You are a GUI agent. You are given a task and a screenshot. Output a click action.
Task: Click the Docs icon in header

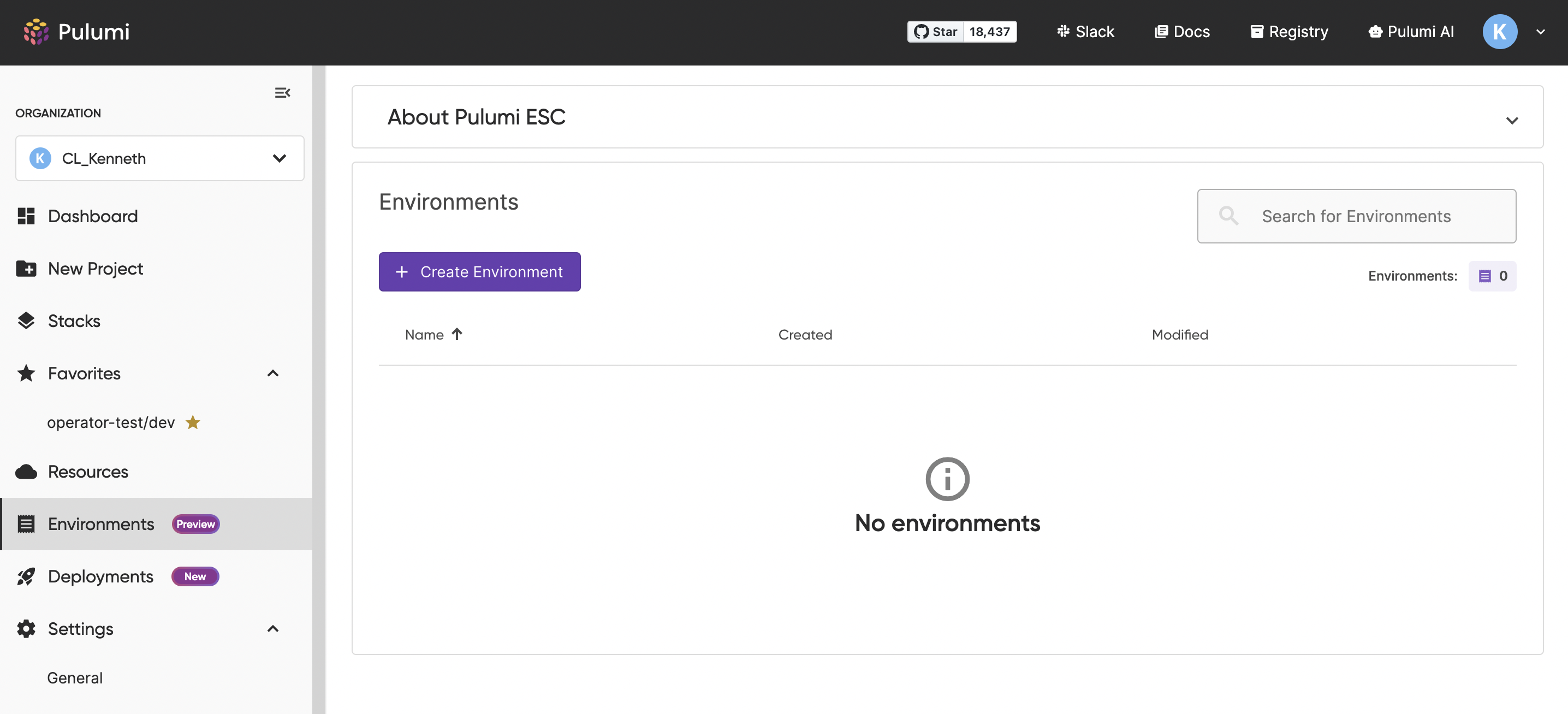(x=1161, y=32)
